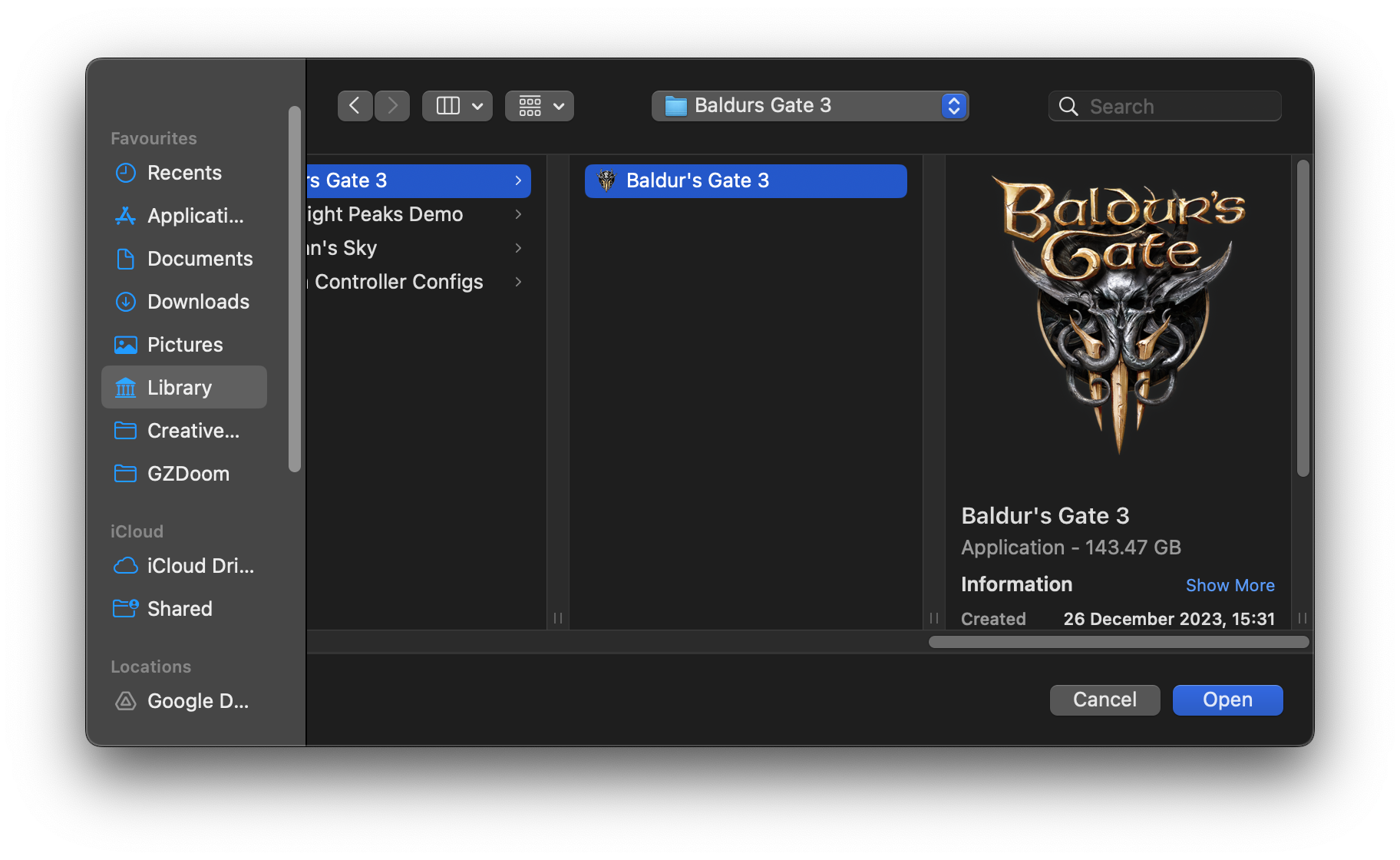Click the Search field
1400x860 pixels.
[1165, 106]
